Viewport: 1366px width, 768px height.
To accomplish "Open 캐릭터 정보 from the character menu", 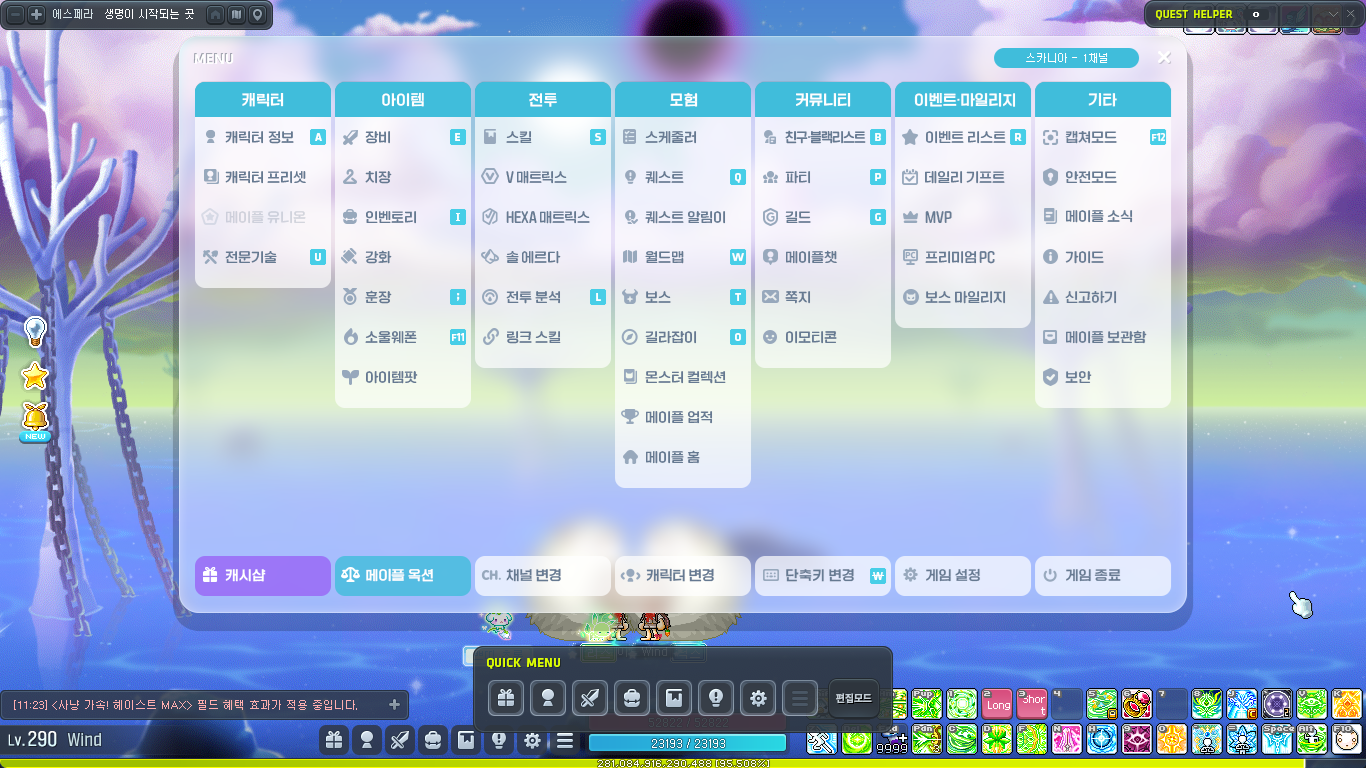I will [x=258, y=137].
